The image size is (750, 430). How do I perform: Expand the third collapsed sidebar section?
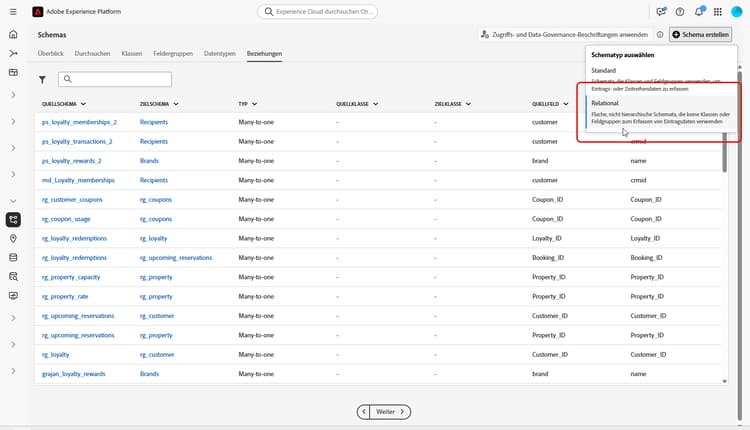pyautogui.click(x=13, y=148)
